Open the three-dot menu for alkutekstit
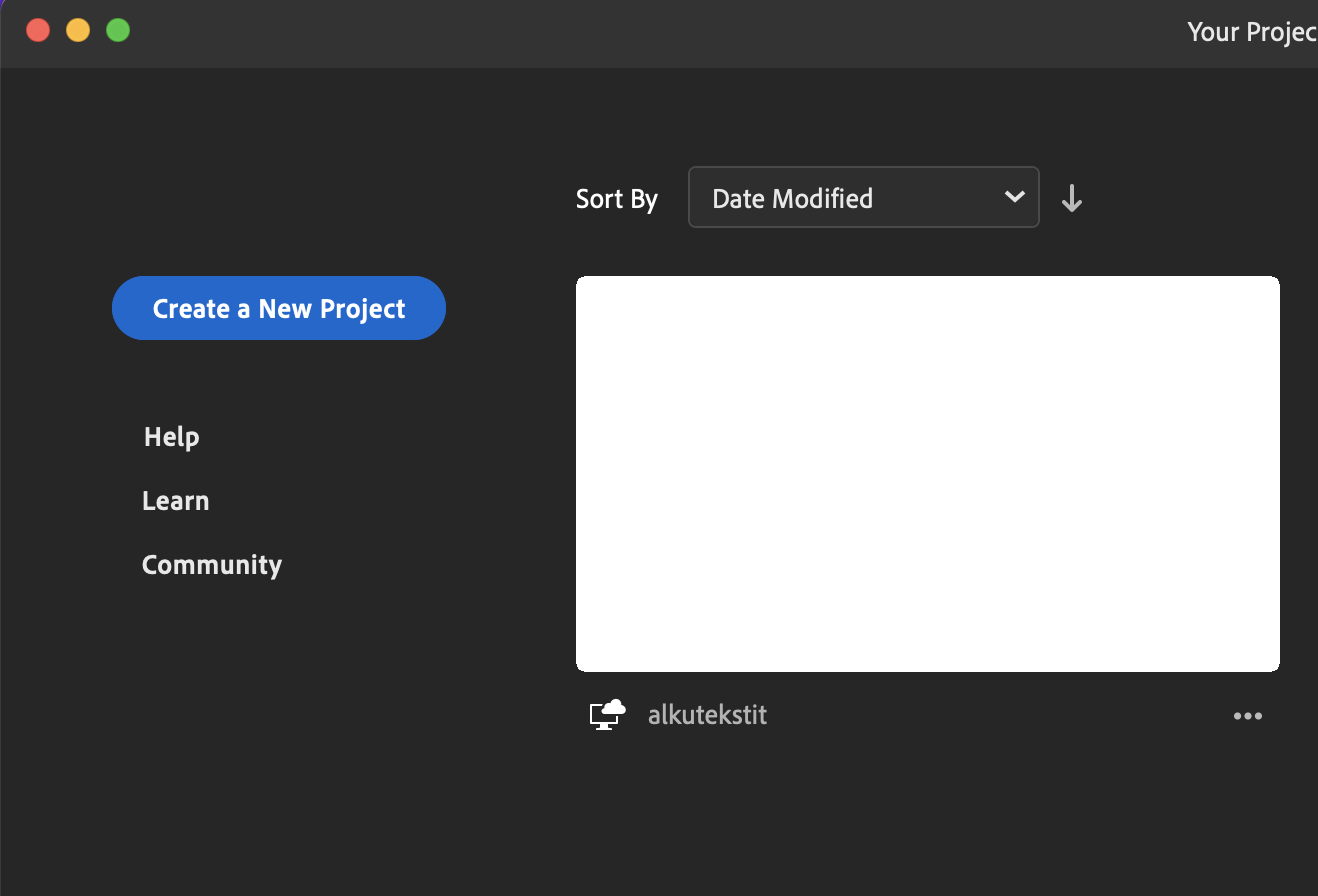 coord(1247,716)
